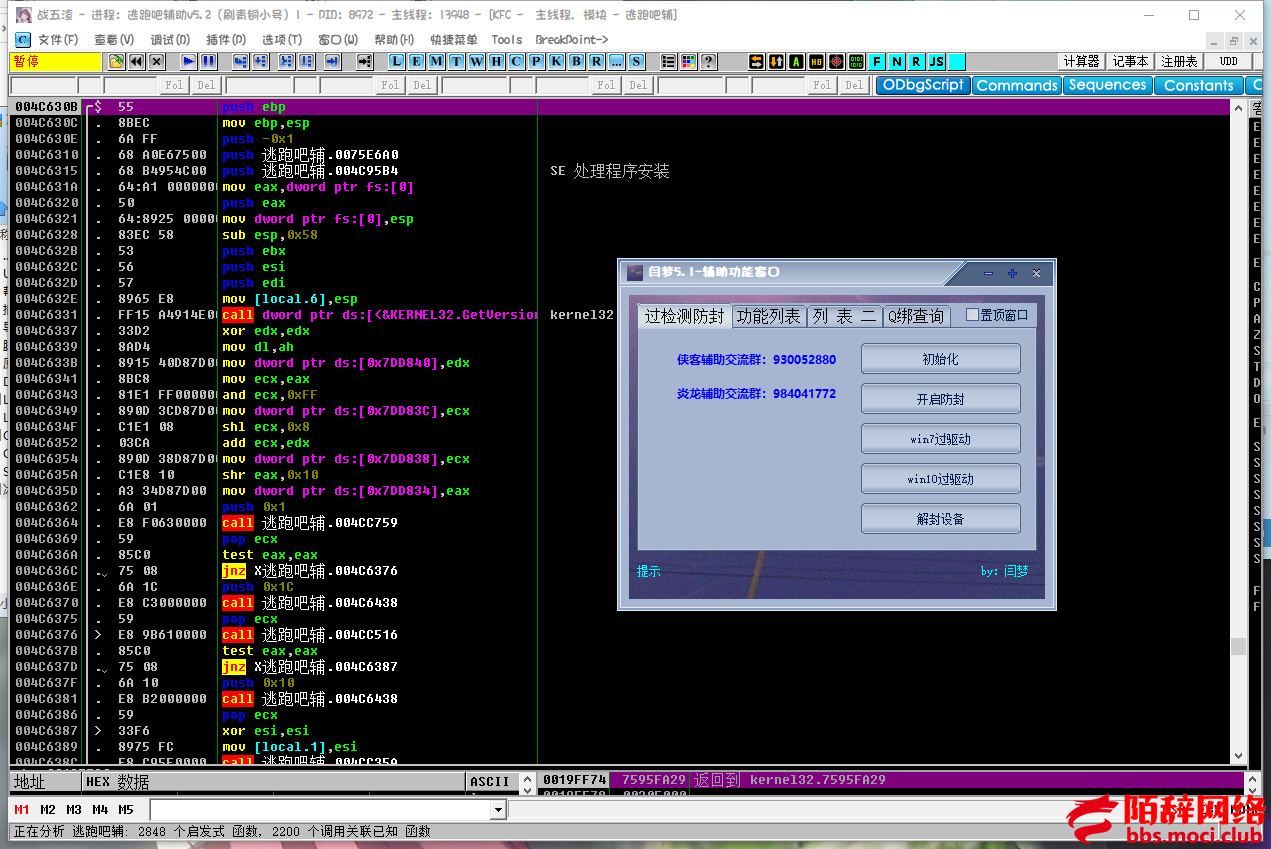
Task: Show Source window (S icon)
Action: click(636, 61)
